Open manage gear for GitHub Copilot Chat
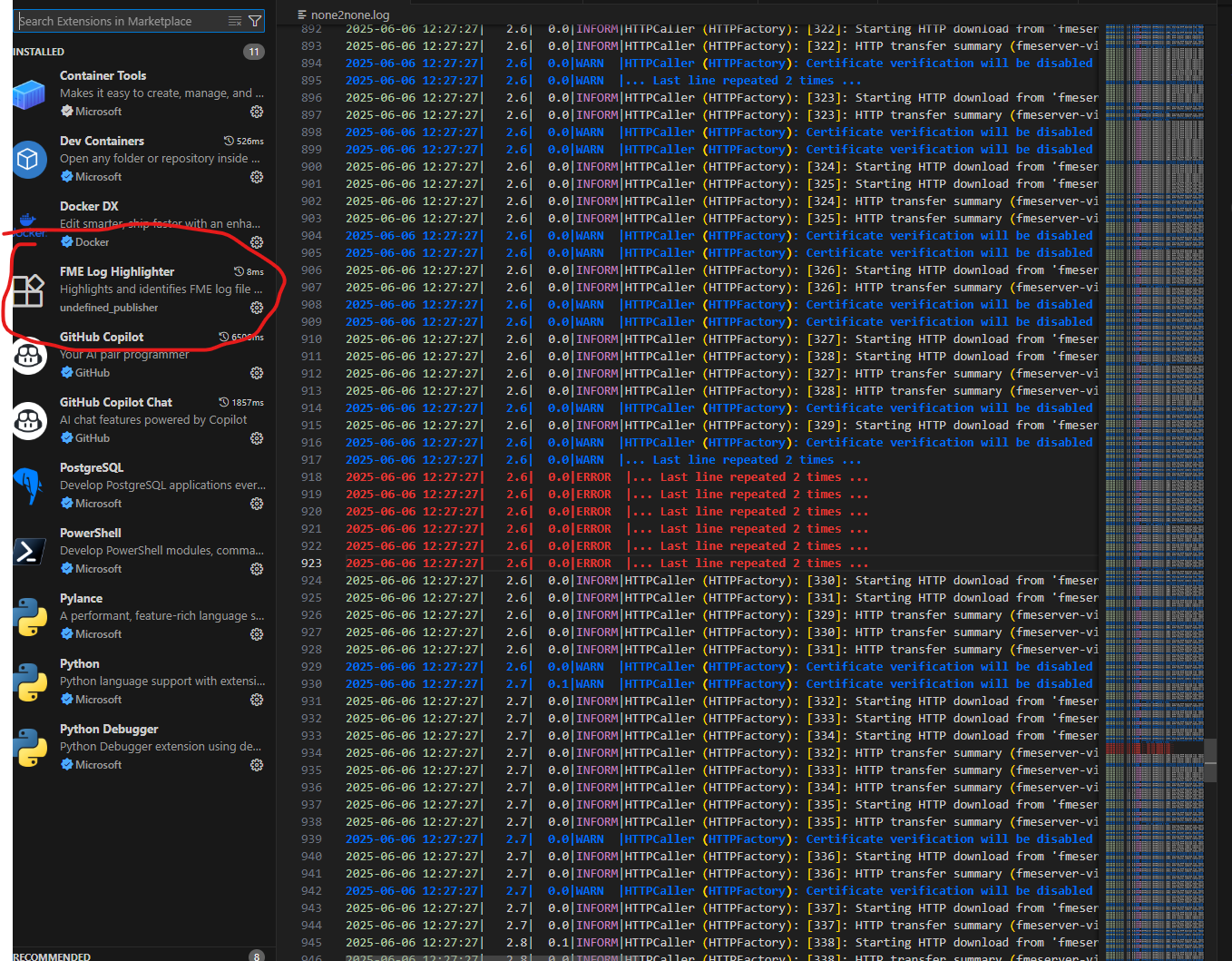The height and width of the screenshot is (961, 1232). [x=257, y=438]
